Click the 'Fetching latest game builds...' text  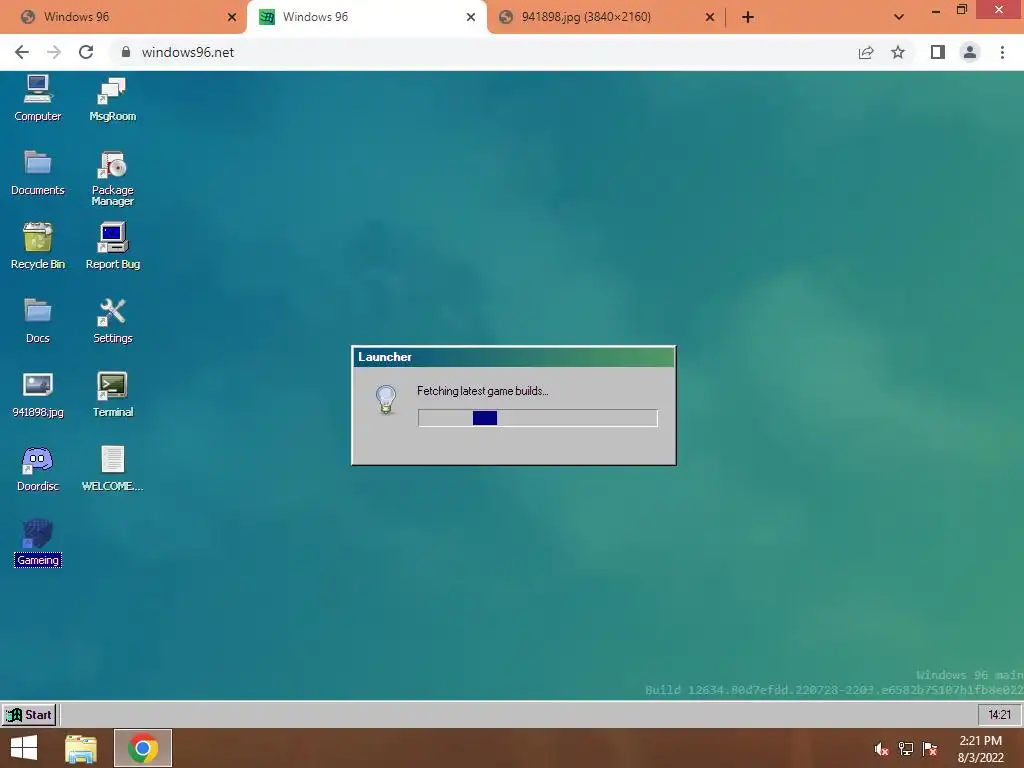point(483,391)
